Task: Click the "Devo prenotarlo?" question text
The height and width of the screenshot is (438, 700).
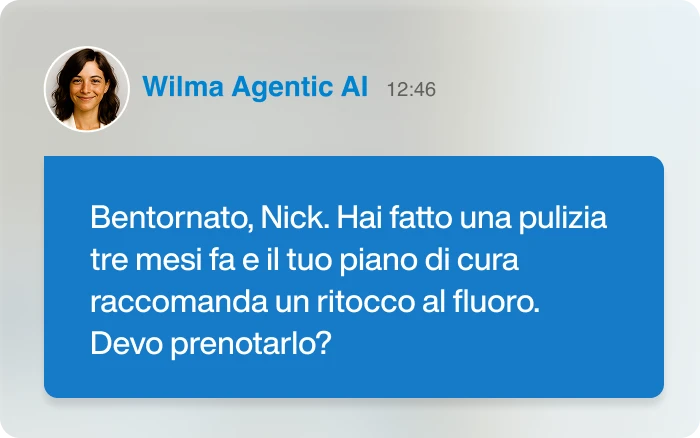Action: point(211,344)
